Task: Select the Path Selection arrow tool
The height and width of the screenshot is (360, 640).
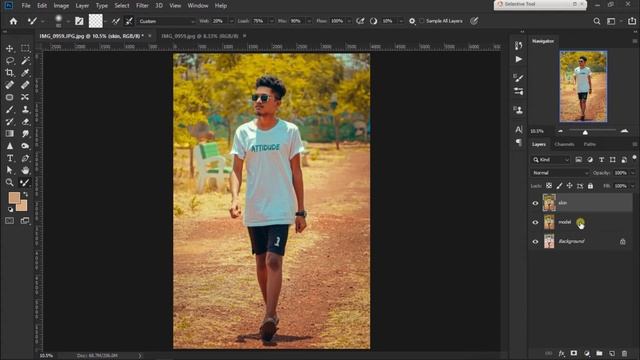Action: pyautogui.click(x=9, y=170)
